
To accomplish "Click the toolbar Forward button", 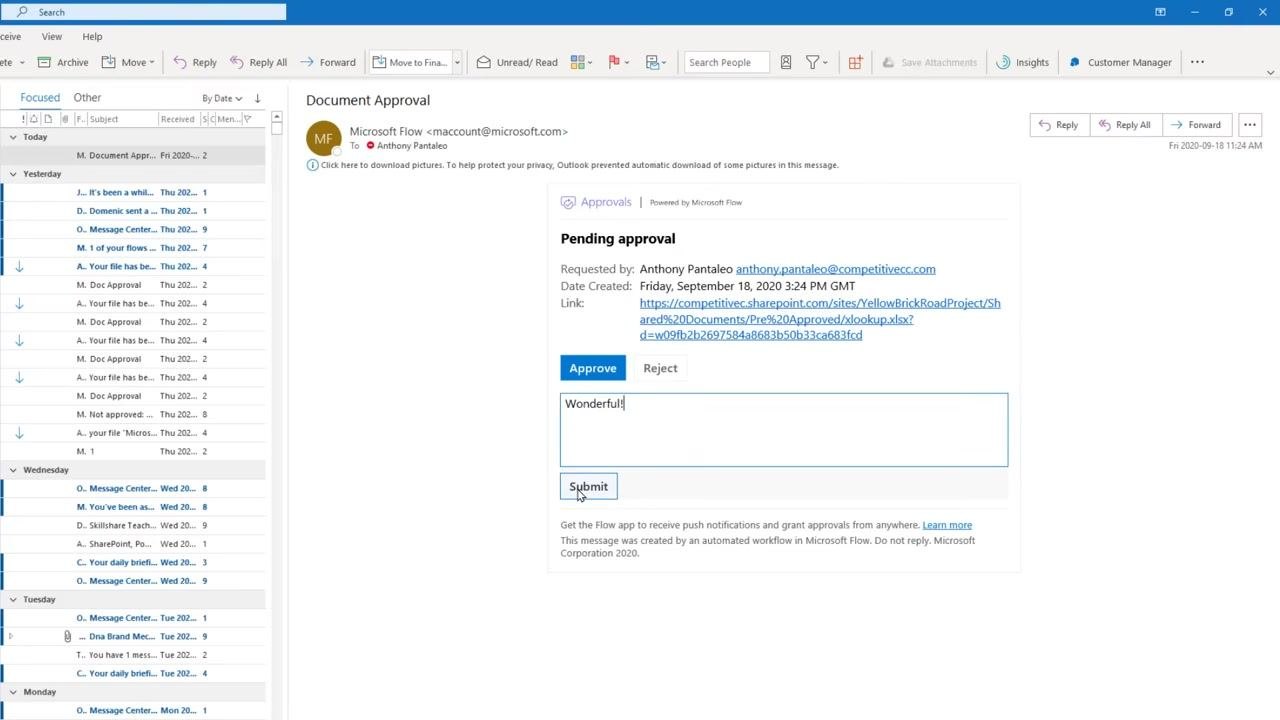I will click(328, 62).
